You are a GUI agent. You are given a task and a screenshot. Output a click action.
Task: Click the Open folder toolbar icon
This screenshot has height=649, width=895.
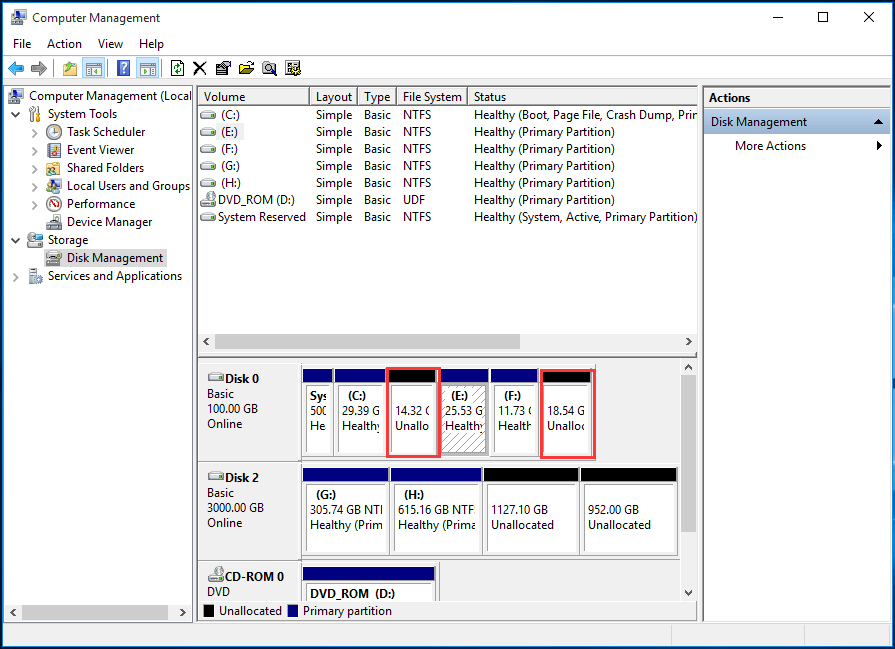247,68
